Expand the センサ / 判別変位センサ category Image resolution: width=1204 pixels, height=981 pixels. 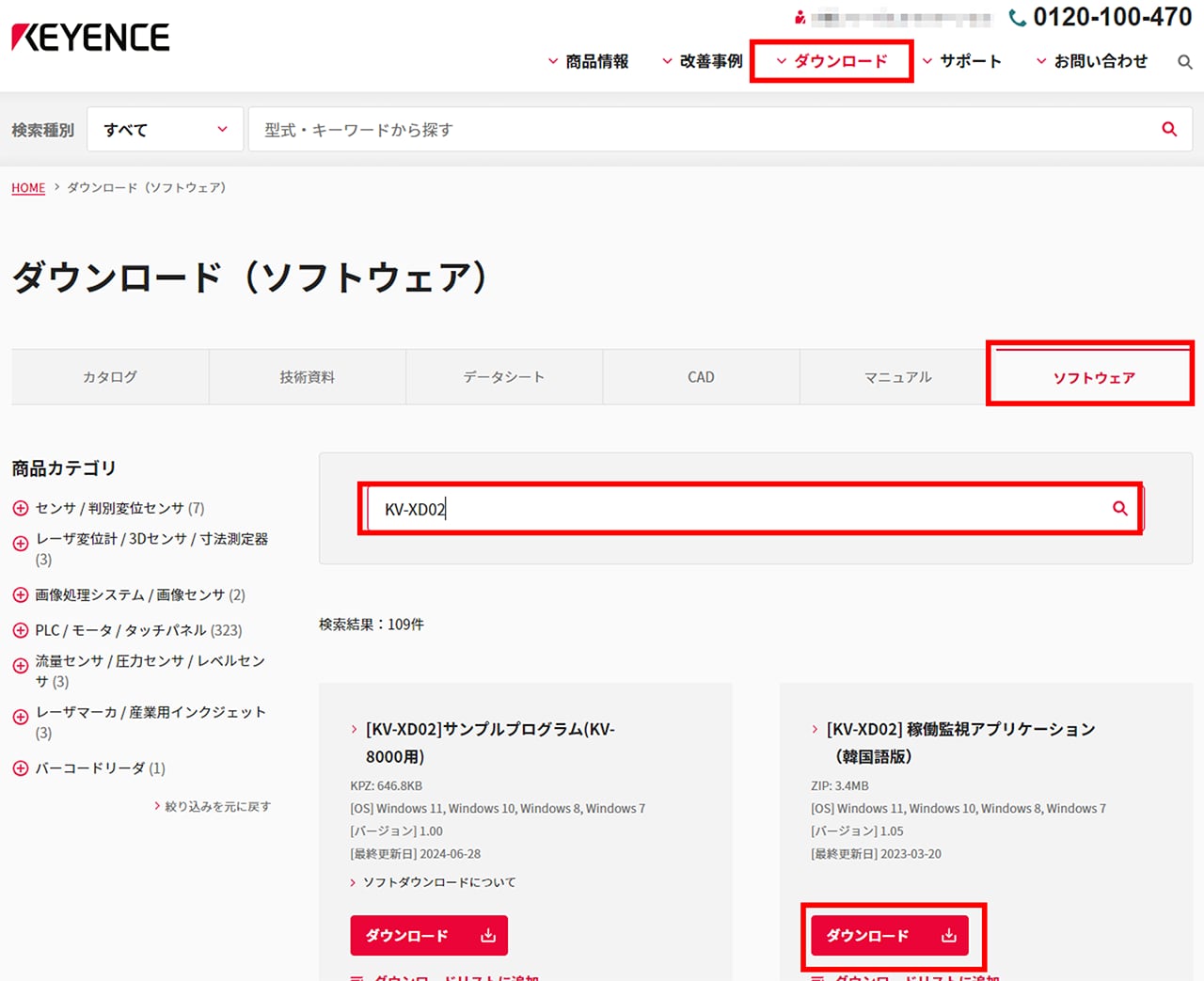[x=21, y=509]
